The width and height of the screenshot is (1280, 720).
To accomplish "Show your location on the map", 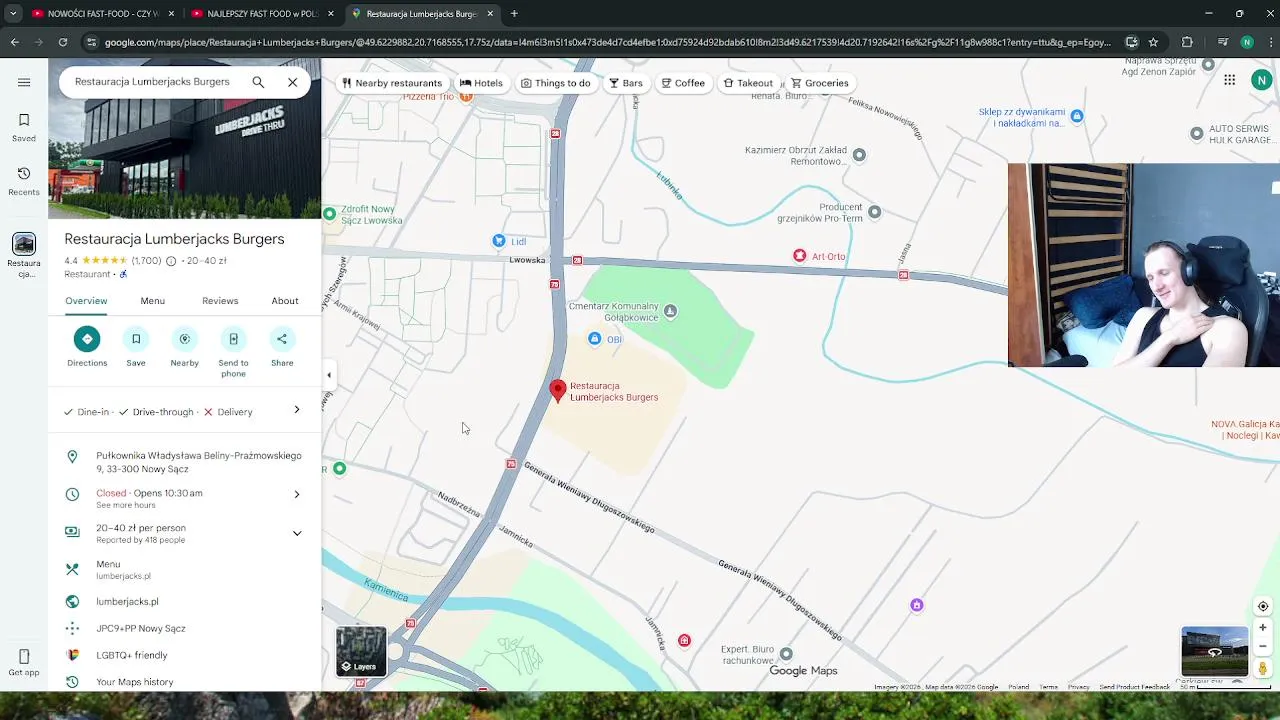I will coord(1263,606).
